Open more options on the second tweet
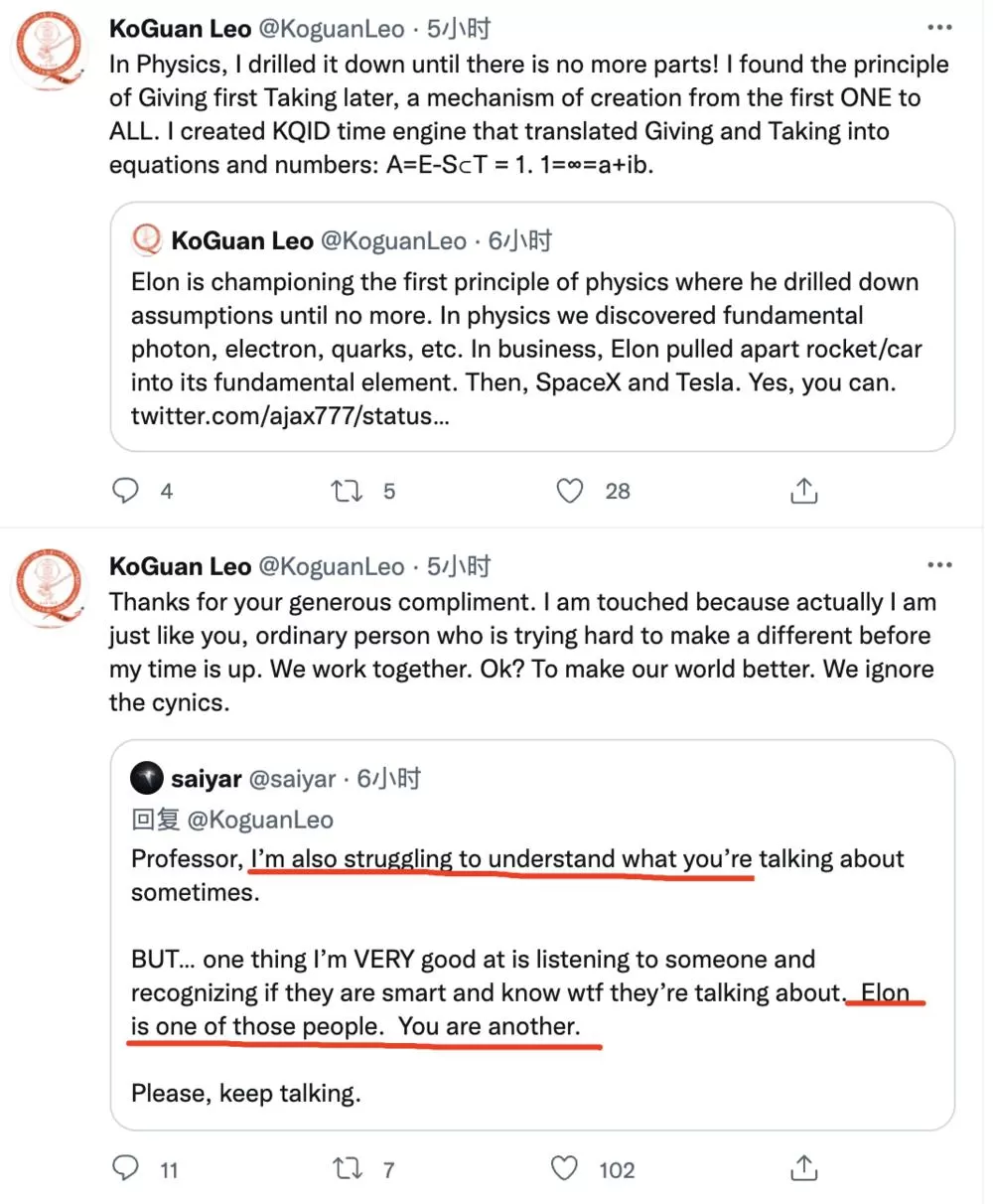Image resolution: width=993 pixels, height=1204 pixels. click(939, 565)
